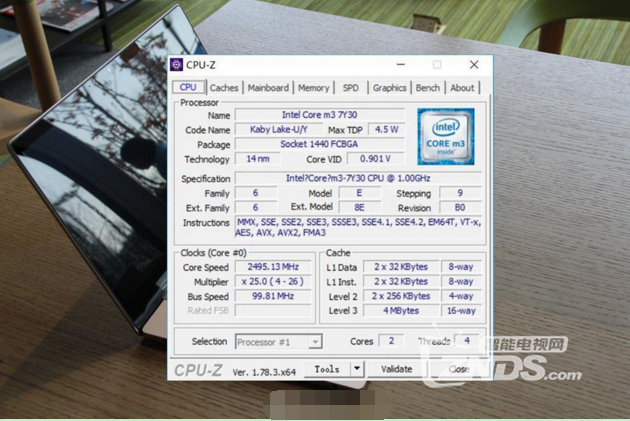Click the Level 3 value 4 MBytes
630x421 pixels.
click(x=401, y=311)
